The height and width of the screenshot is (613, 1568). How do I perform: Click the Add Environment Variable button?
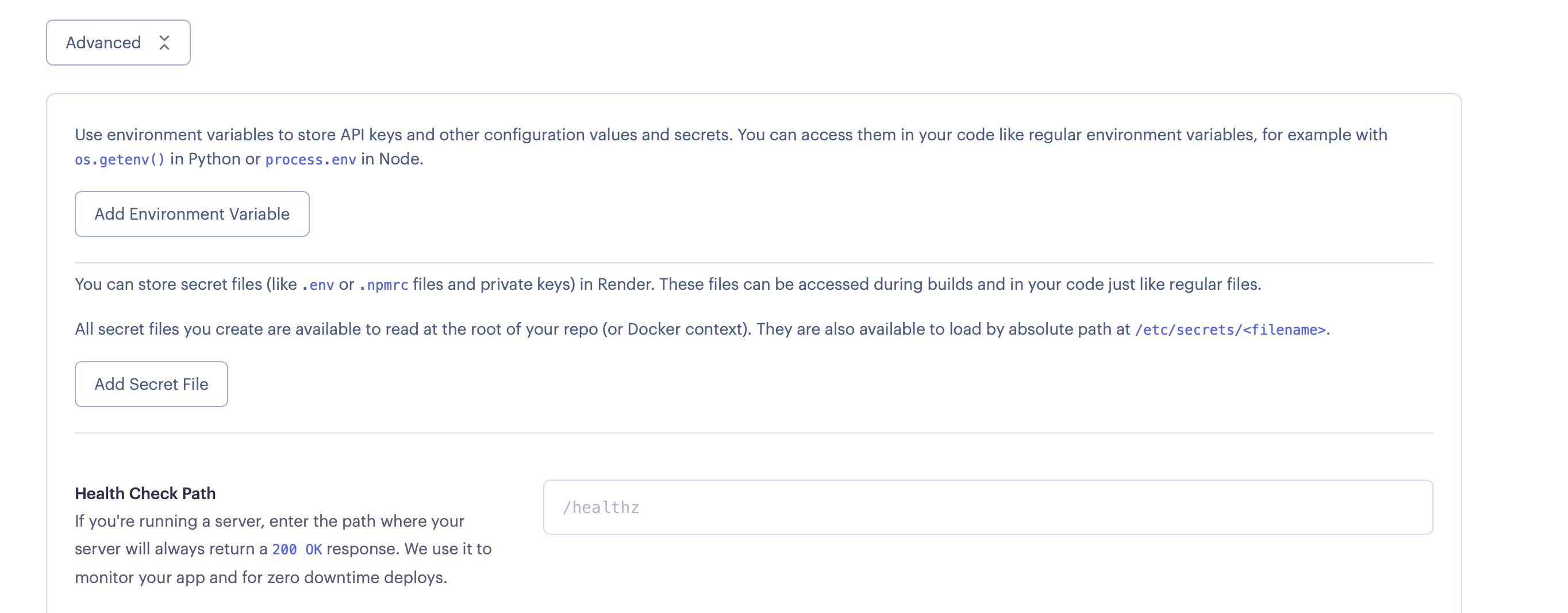click(x=192, y=214)
